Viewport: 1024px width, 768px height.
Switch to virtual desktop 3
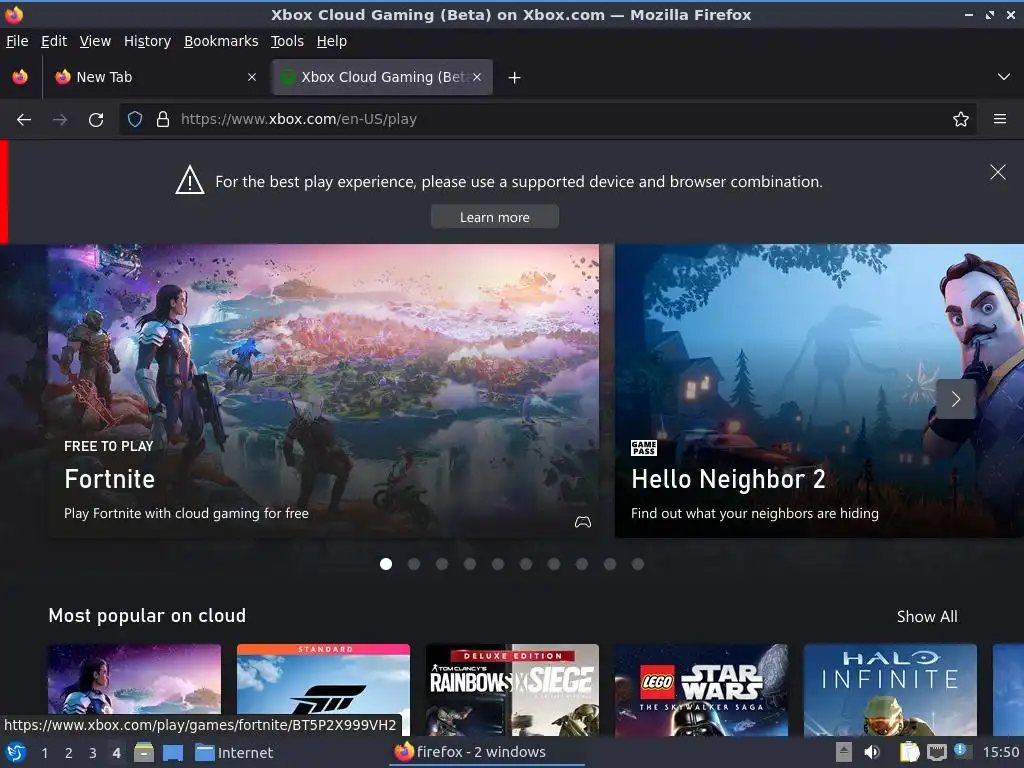point(93,753)
